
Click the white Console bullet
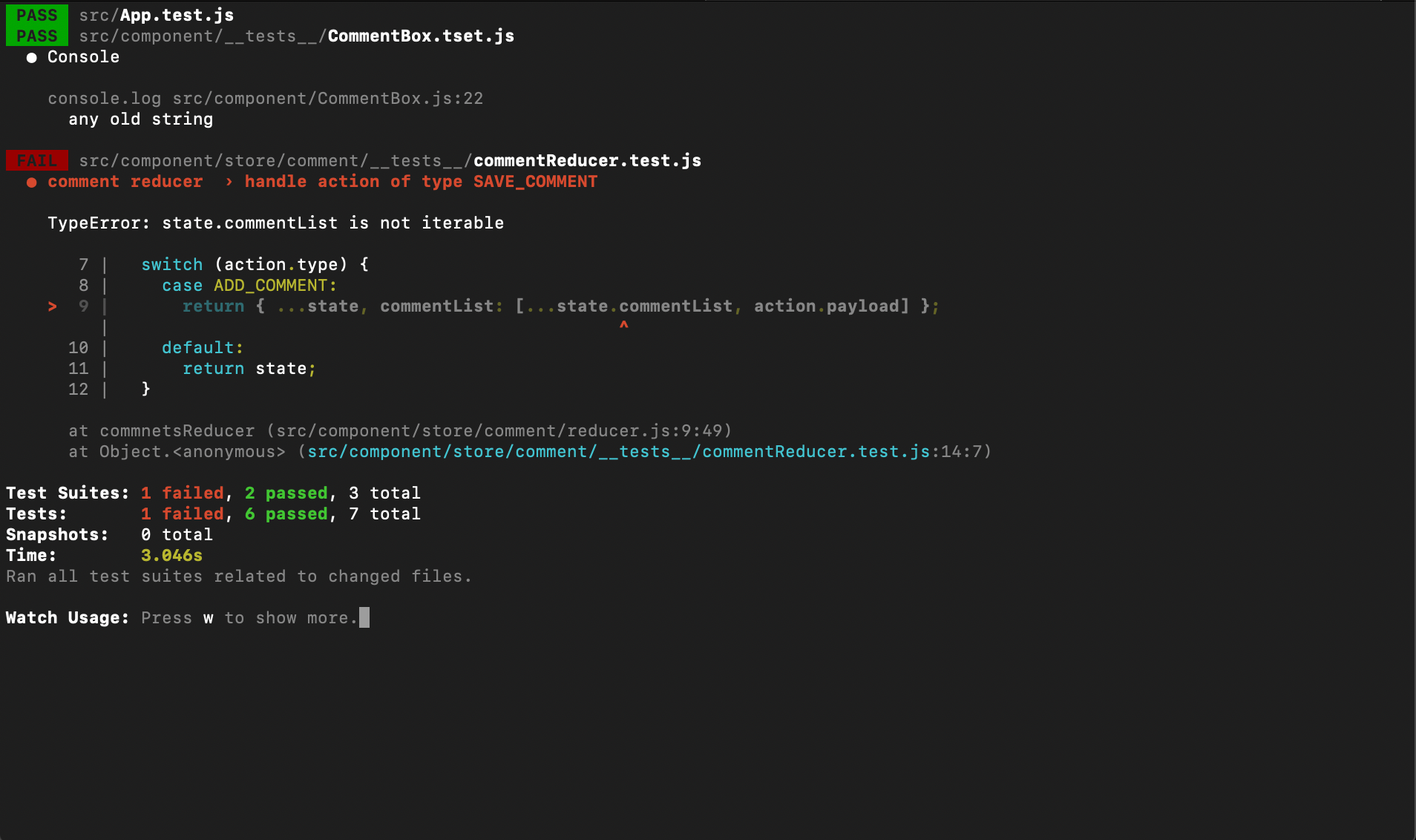31,58
